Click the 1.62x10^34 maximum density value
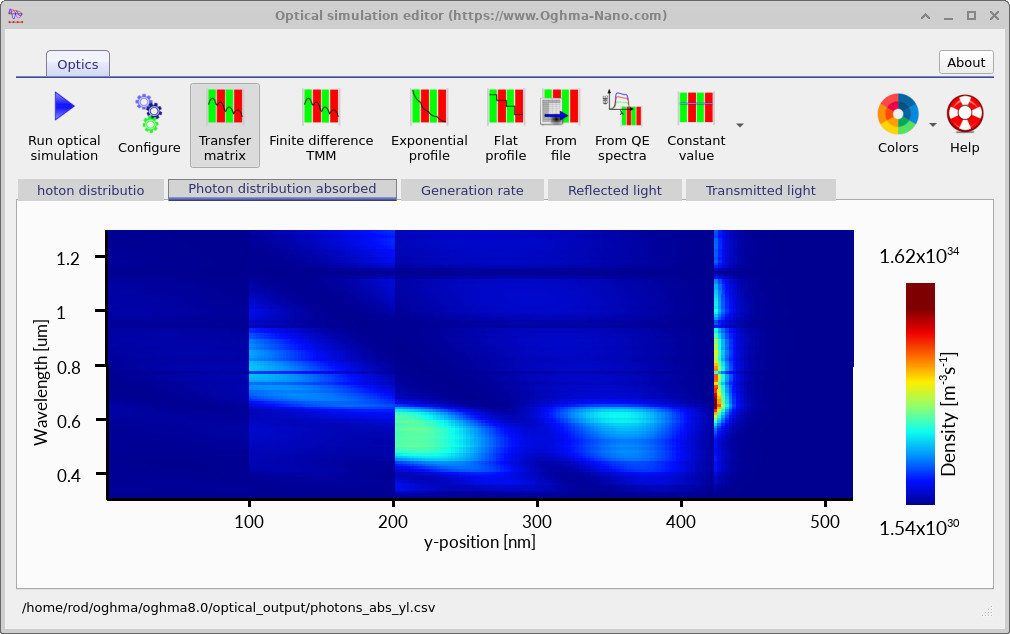The height and width of the screenshot is (634, 1010). [919, 256]
